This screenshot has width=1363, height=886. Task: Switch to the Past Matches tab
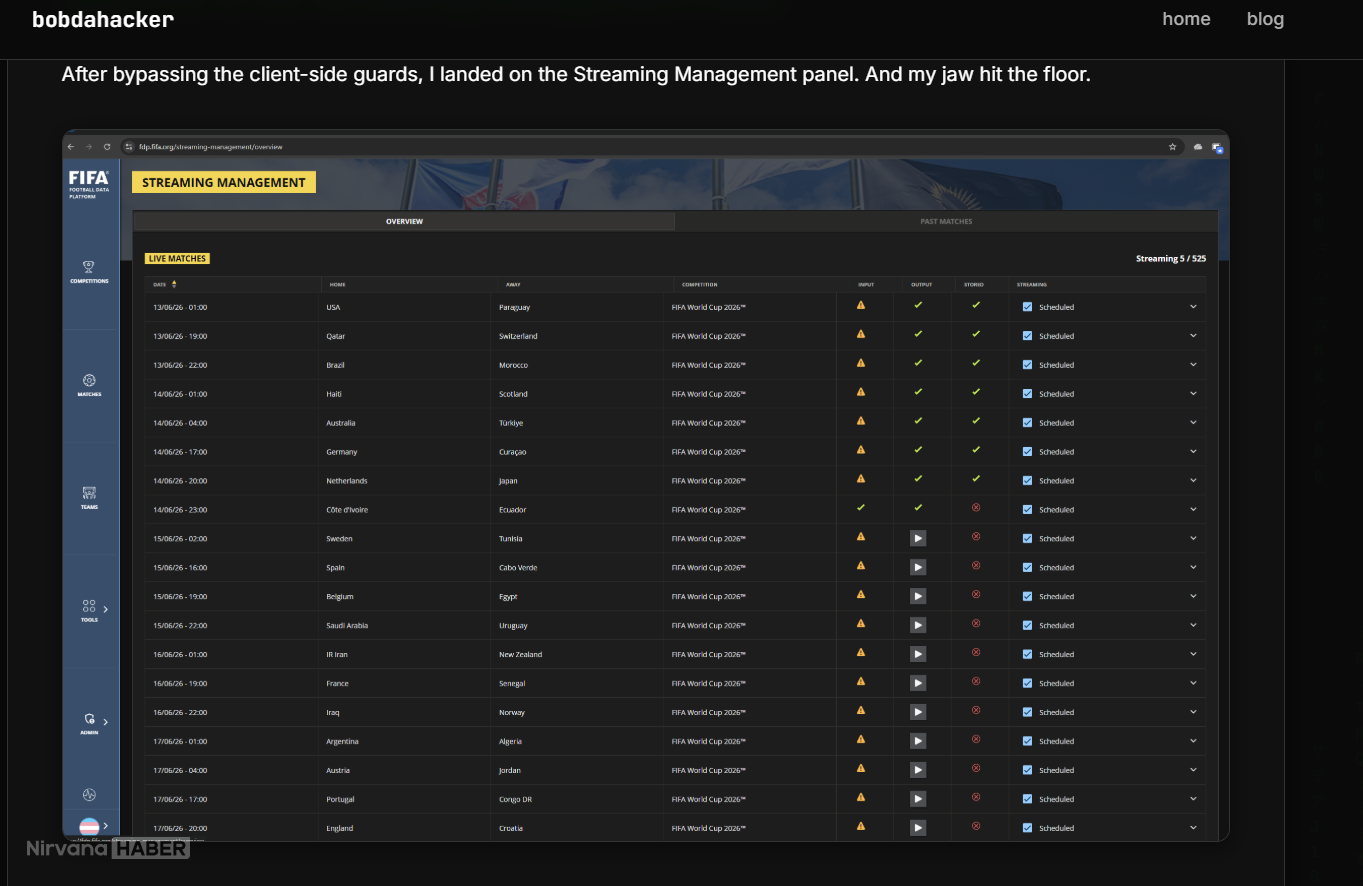pyautogui.click(x=946, y=221)
